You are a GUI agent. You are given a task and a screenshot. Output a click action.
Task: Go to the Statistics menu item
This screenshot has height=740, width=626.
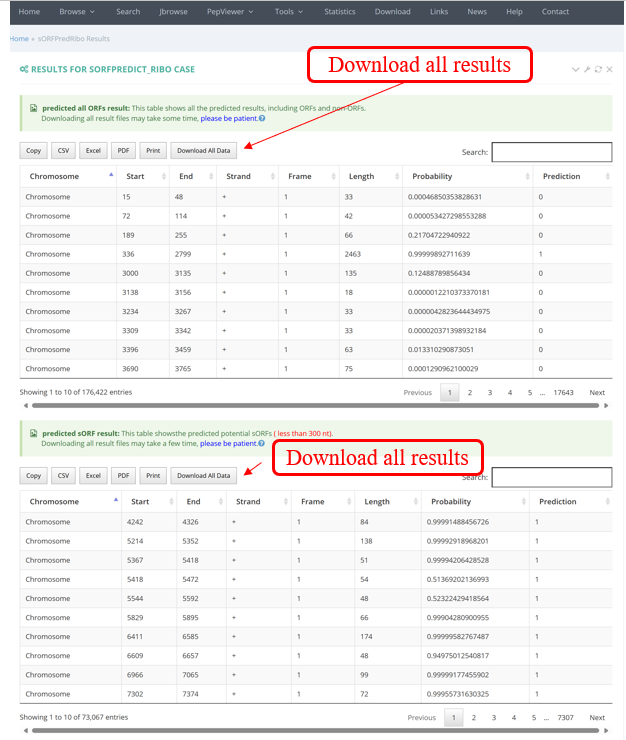(x=340, y=12)
